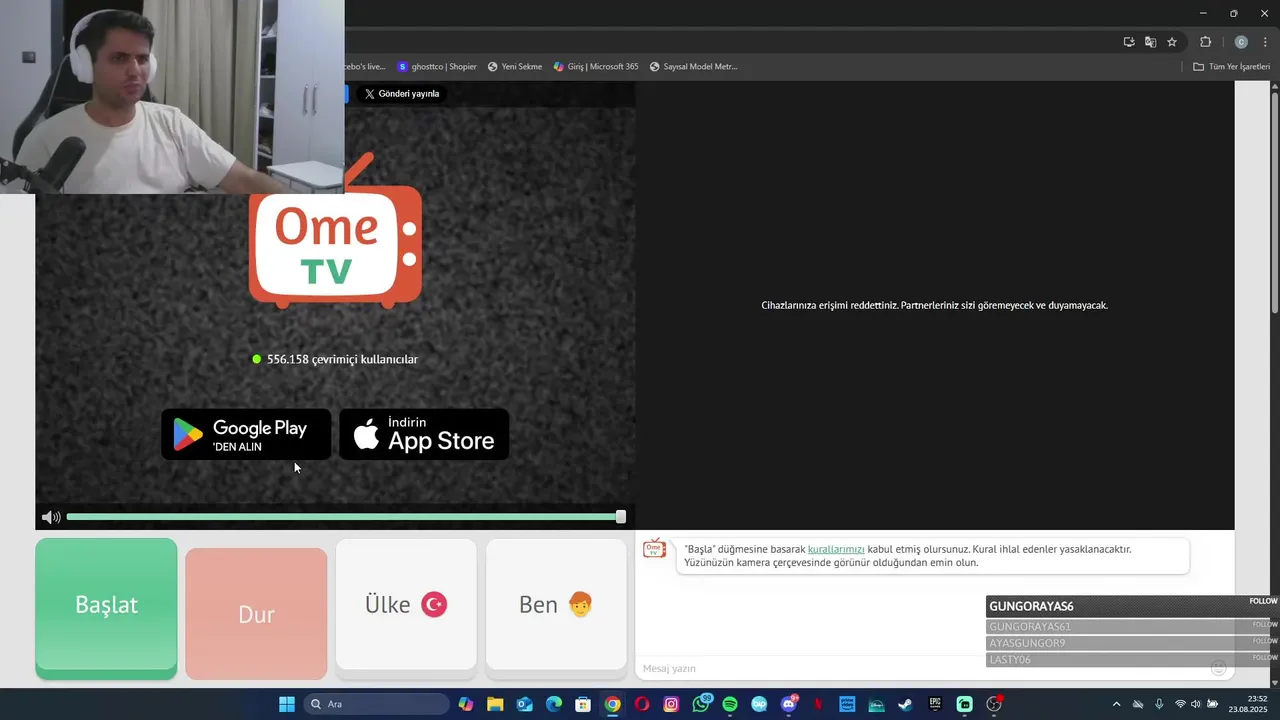
Task: Open Microsoft Edge from the taskbar
Action: pyautogui.click(x=554, y=704)
